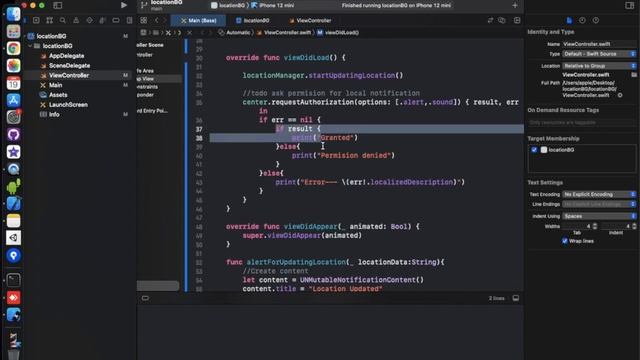Choose file location folder icon
The height and width of the screenshot is (360, 640).
point(633,75)
